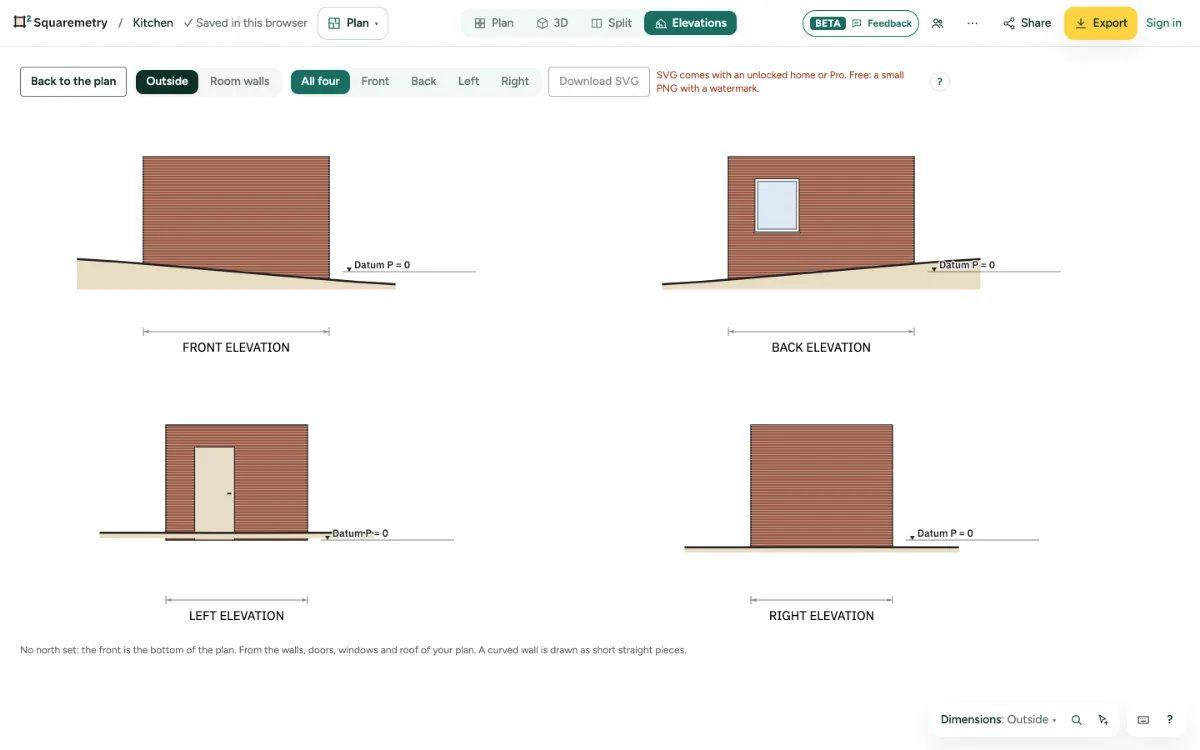
Task: Click Back to the plan button
Action: [x=73, y=82]
